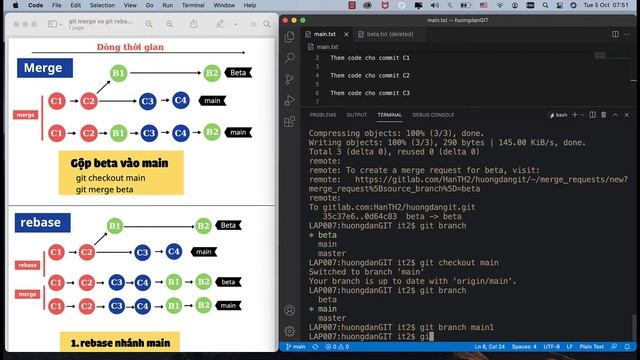Open Run and Debug view
Viewport: 640px width, 360px height.
click(x=289, y=100)
